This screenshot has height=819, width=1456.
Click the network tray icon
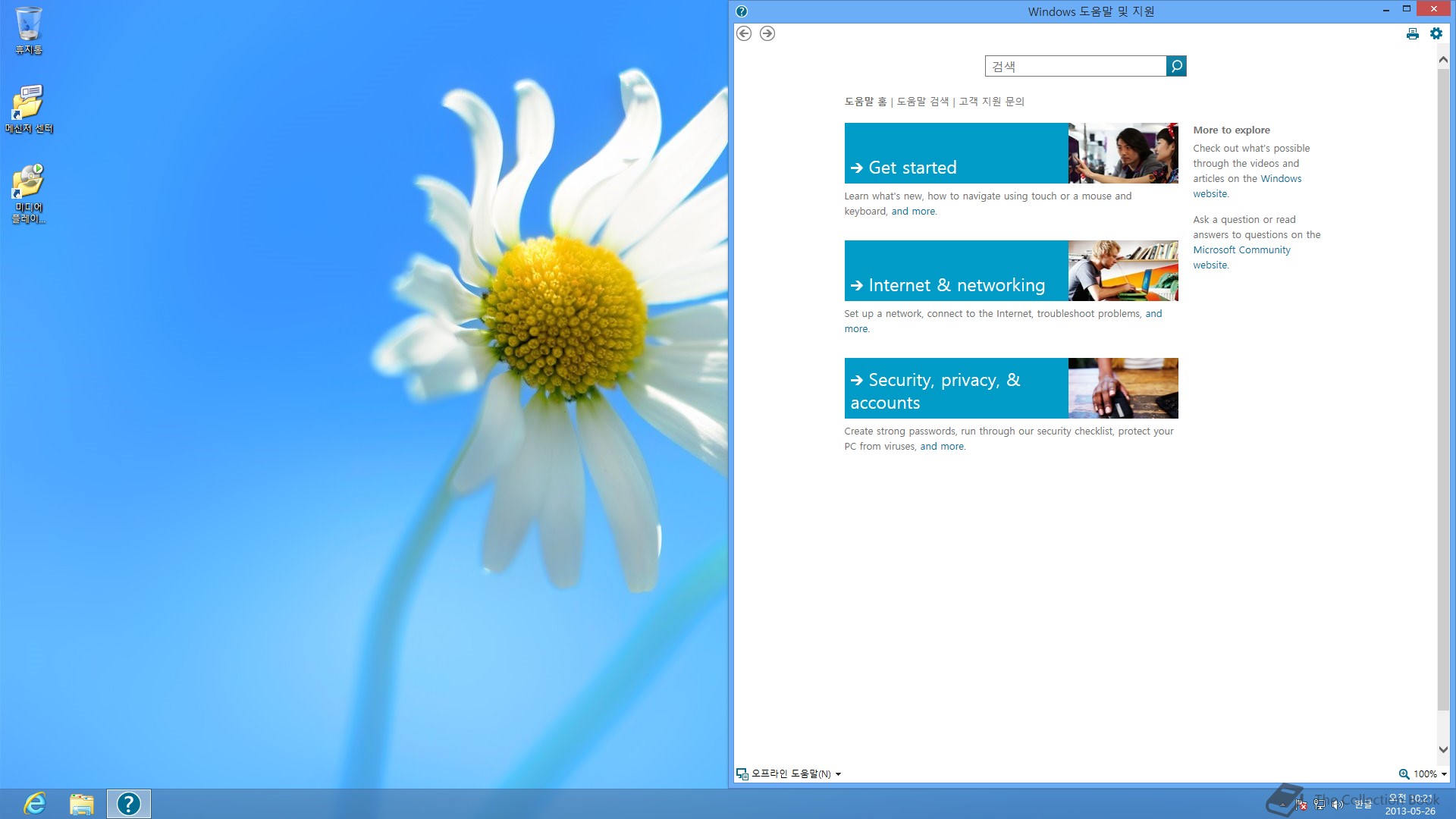1319,804
